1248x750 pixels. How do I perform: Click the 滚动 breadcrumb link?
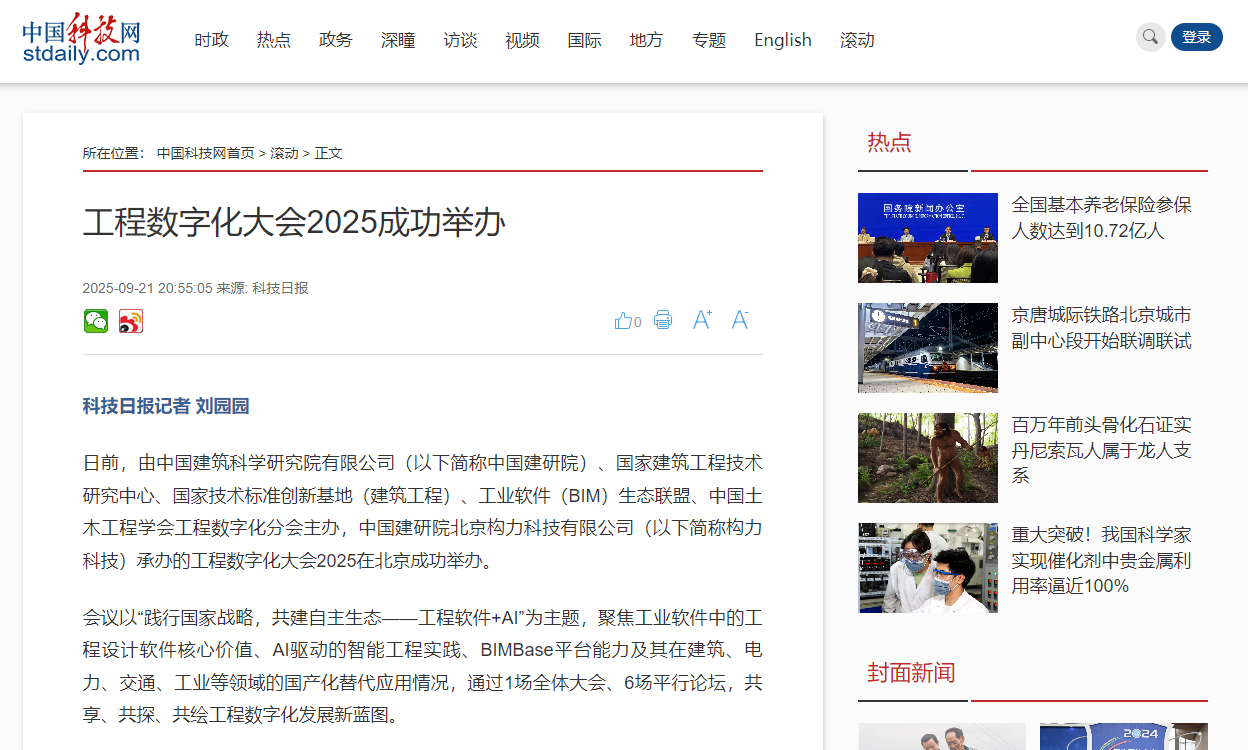(x=284, y=153)
